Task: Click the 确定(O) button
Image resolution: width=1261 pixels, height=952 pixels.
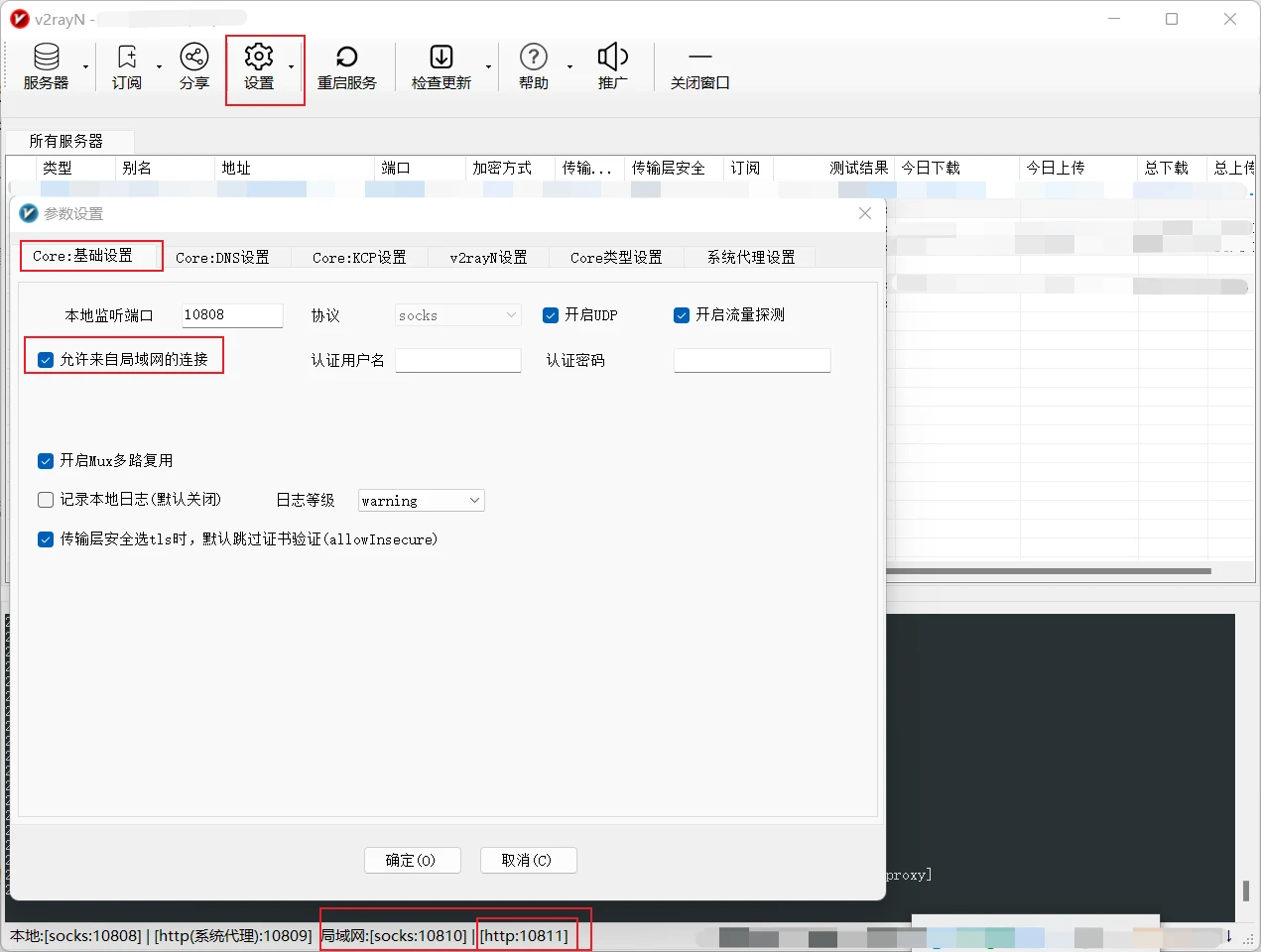Action: pos(412,860)
